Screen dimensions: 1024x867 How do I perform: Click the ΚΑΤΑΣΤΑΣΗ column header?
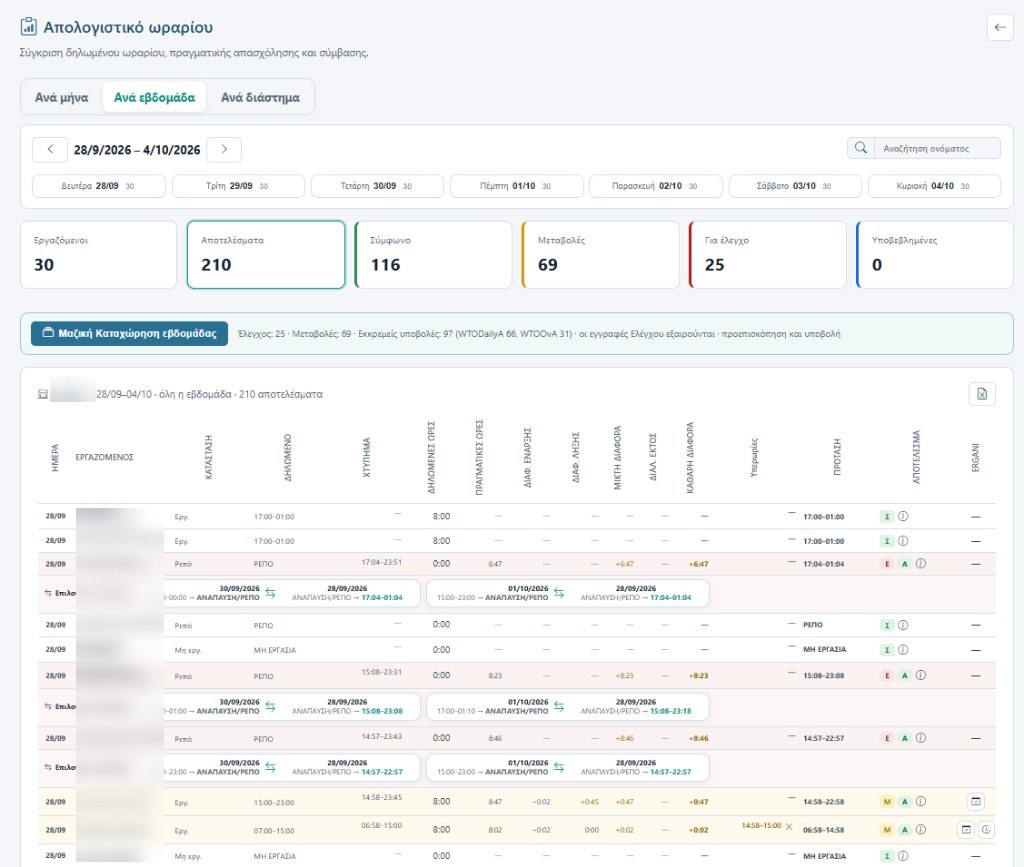point(208,457)
